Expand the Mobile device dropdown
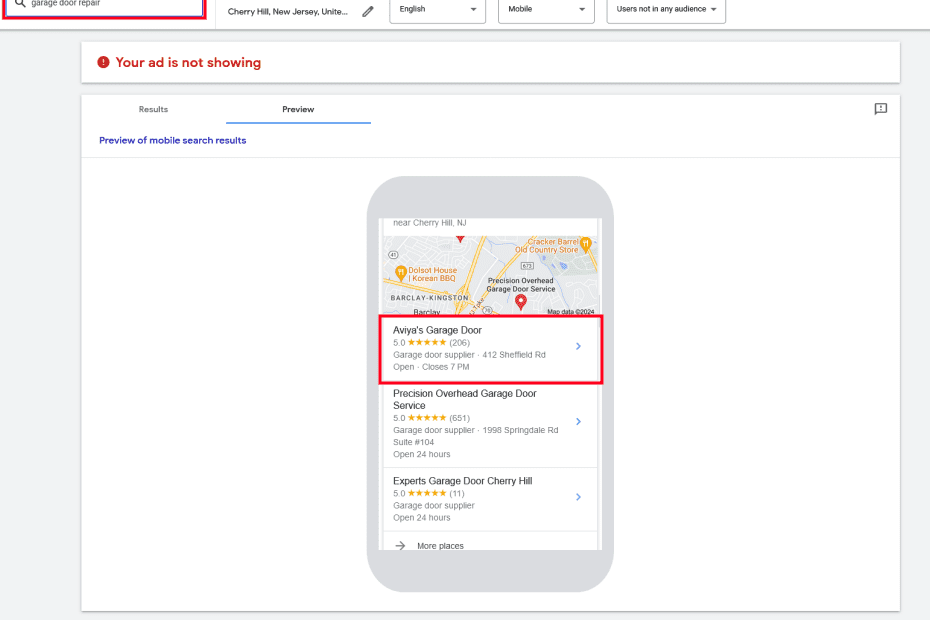Screen dimensions: 930x620 [x=546, y=9]
